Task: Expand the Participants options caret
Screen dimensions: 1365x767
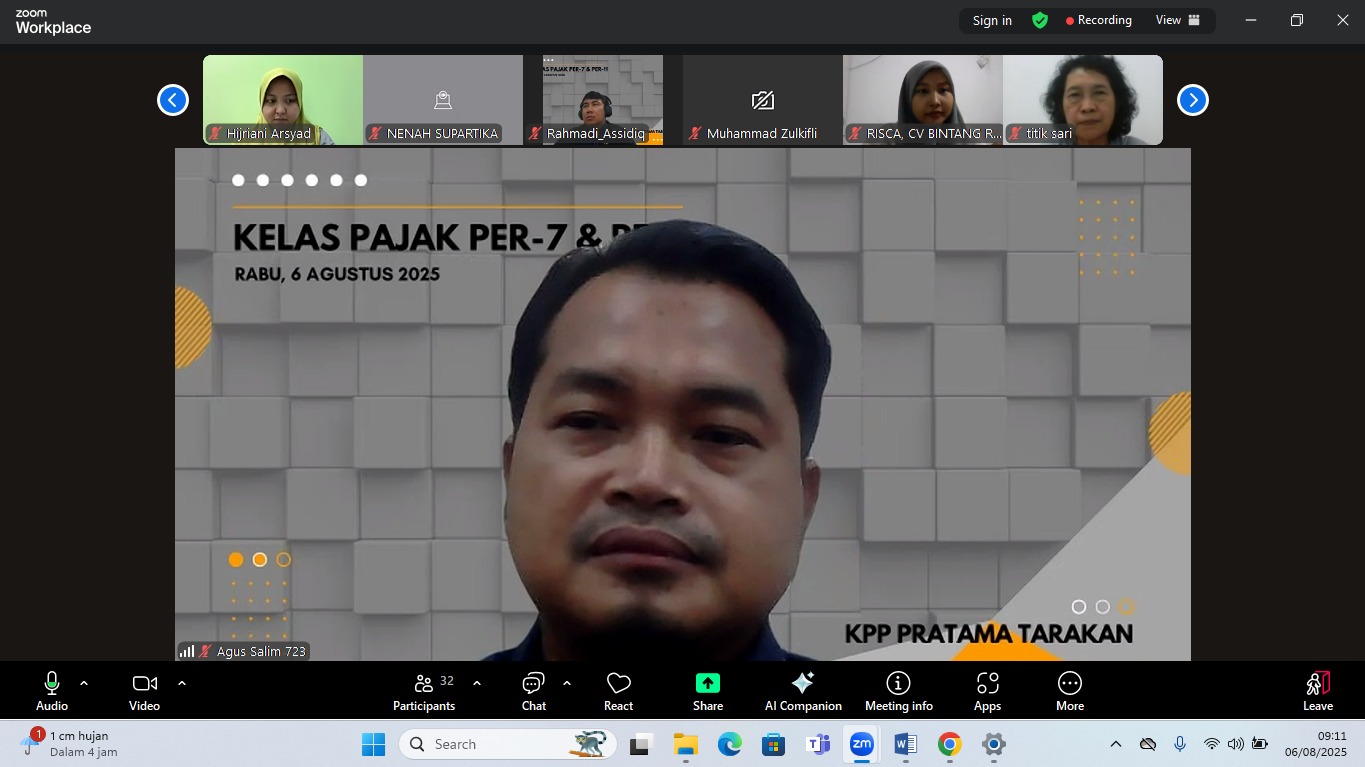Action: click(477, 684)
